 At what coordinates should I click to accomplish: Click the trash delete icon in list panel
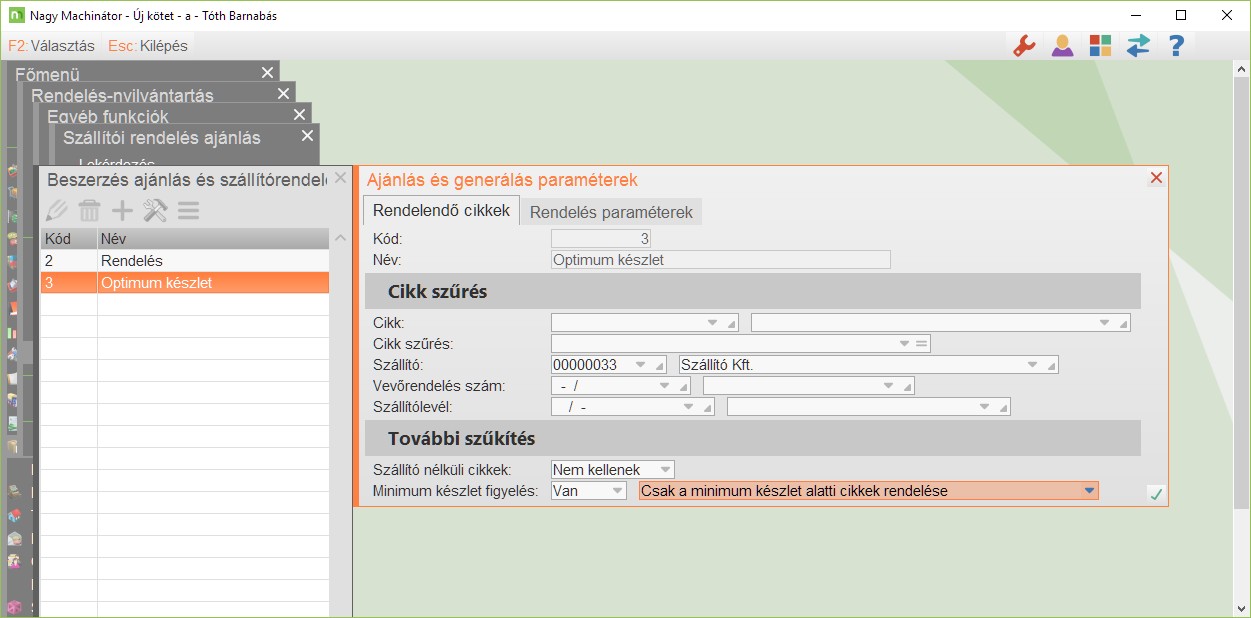click(90, 211)
